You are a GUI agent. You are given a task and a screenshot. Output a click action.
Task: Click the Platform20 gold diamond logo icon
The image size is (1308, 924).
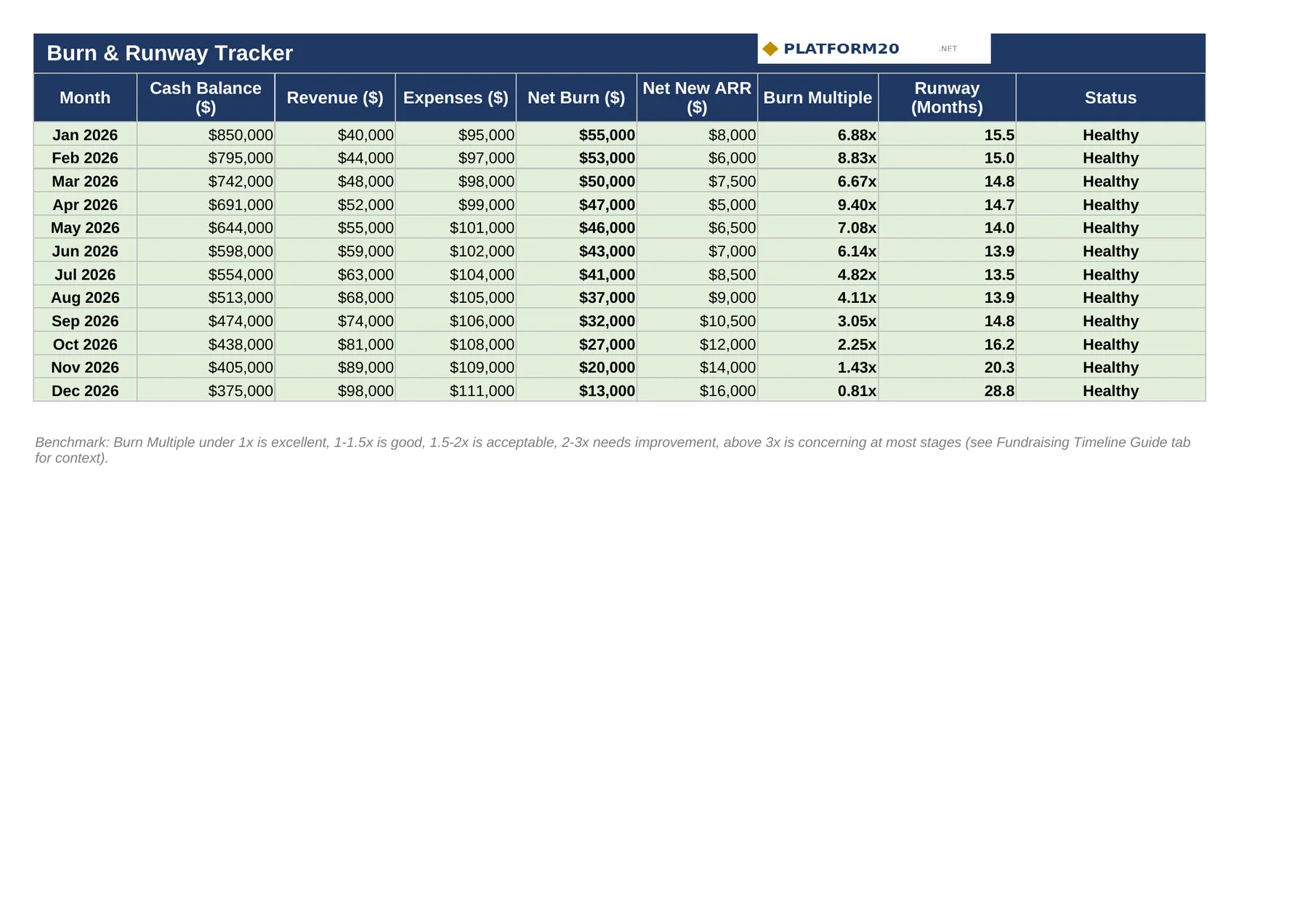[770, 49]
